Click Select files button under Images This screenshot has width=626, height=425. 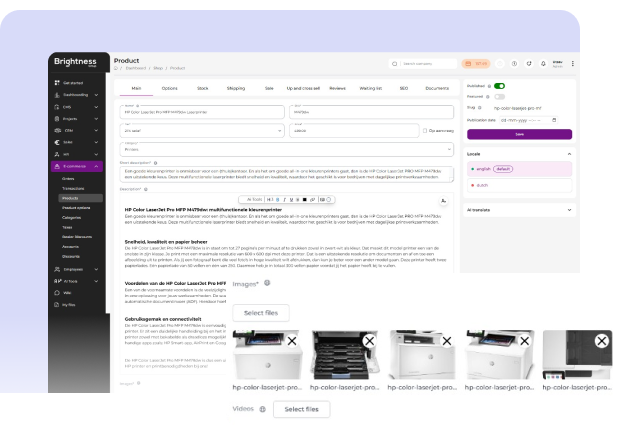coord(261,313)
